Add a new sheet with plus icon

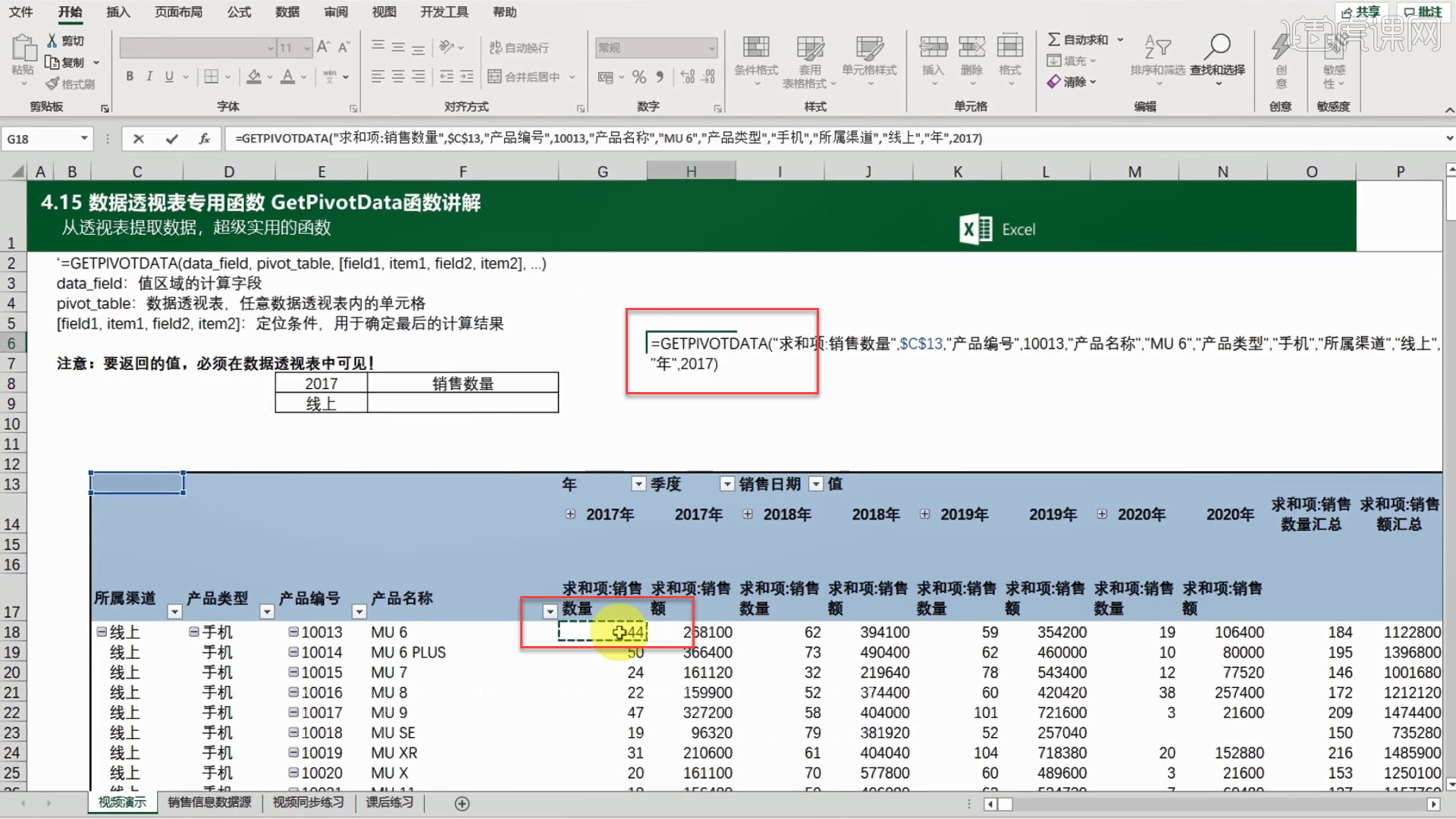pyautogui.click(x=462, y=803)
